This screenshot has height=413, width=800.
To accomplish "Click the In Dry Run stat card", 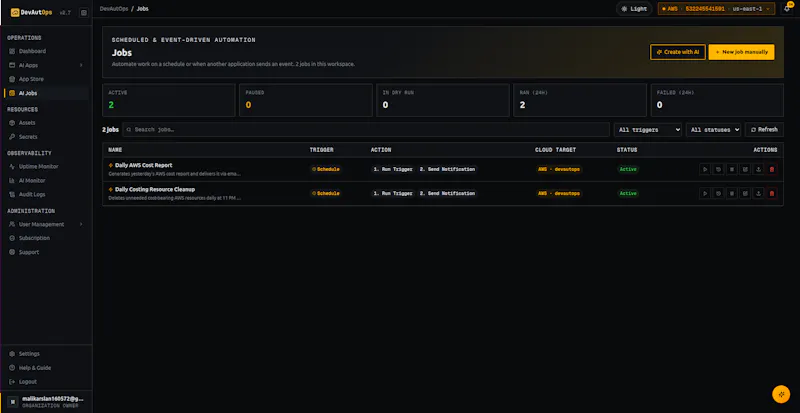I will point(443,100).
